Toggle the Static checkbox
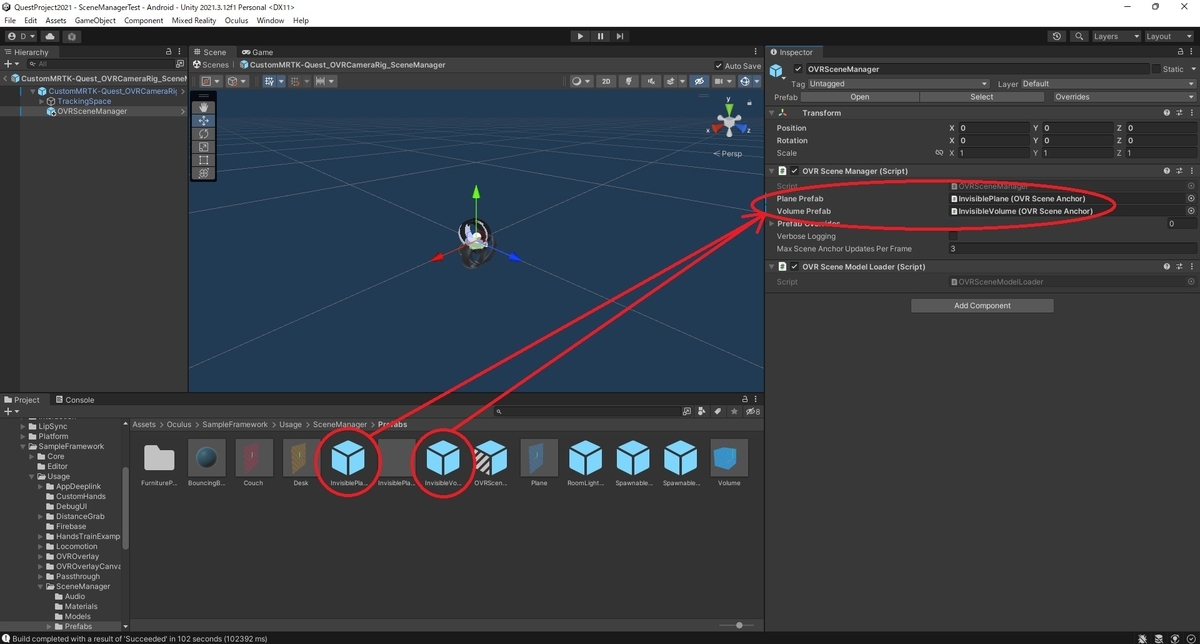The image size is (1200, 644). 1157,69
